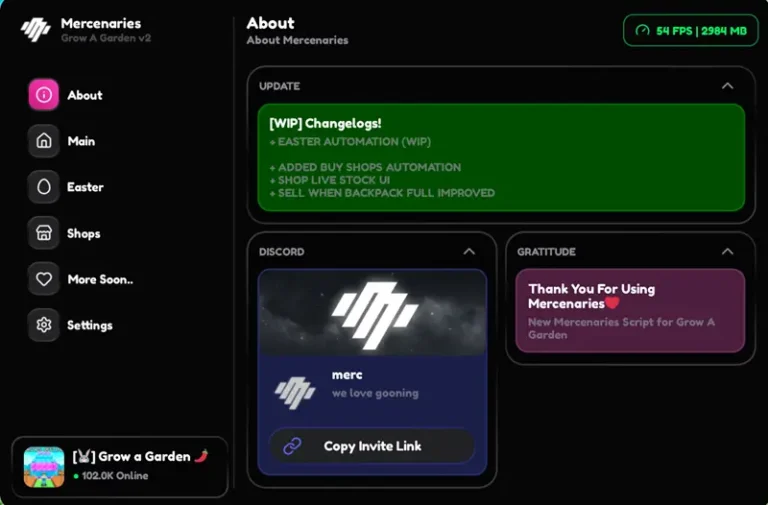Click the 54 FPS | 2984 MB indicator

(x=691, y=31)
